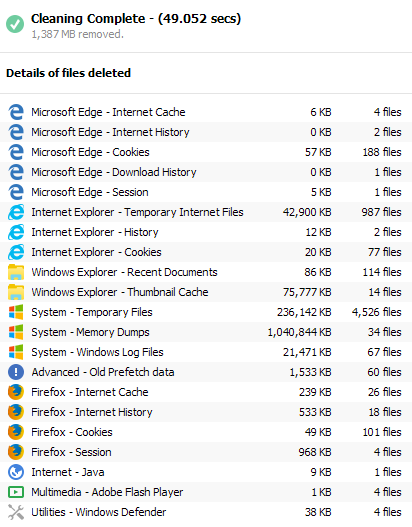This screenshot has width=412, height=527.
Task: Click the Firefox icon beside Internet Cache
Action: tap(16, 392)
